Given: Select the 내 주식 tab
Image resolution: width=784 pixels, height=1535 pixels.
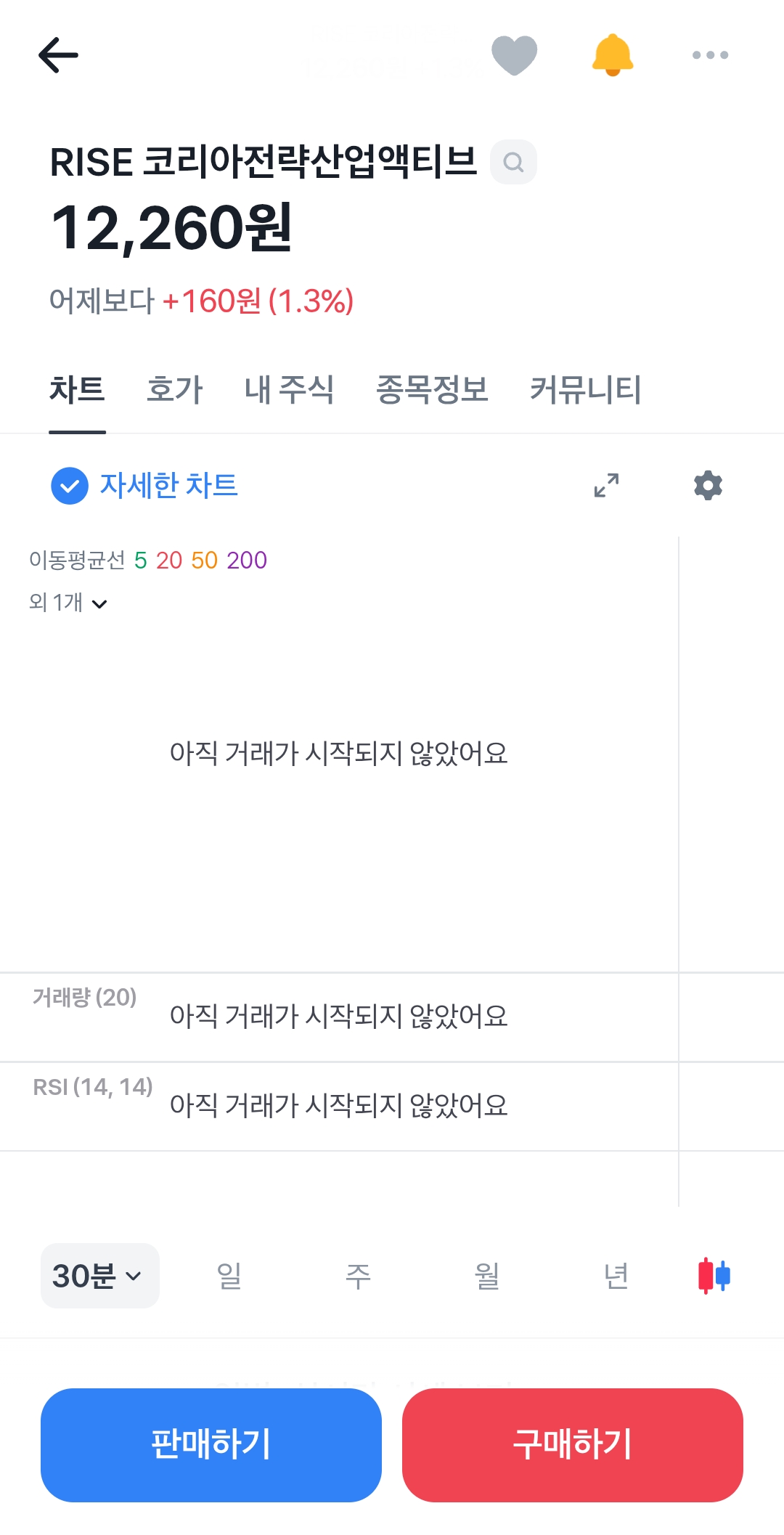Looking at the screenshot, I should coord(289,389).
